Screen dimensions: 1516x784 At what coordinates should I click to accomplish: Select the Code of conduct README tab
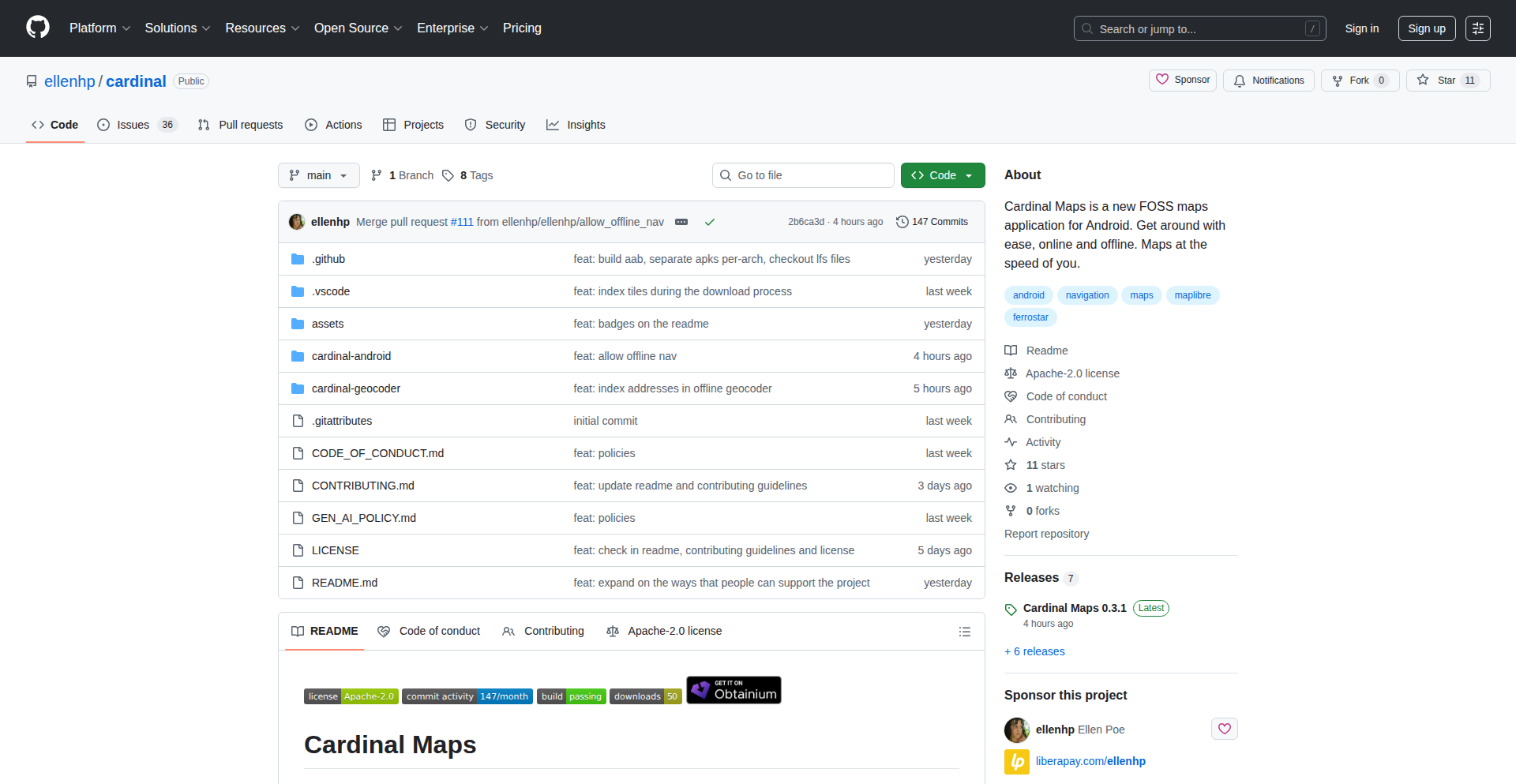[429, 631]
